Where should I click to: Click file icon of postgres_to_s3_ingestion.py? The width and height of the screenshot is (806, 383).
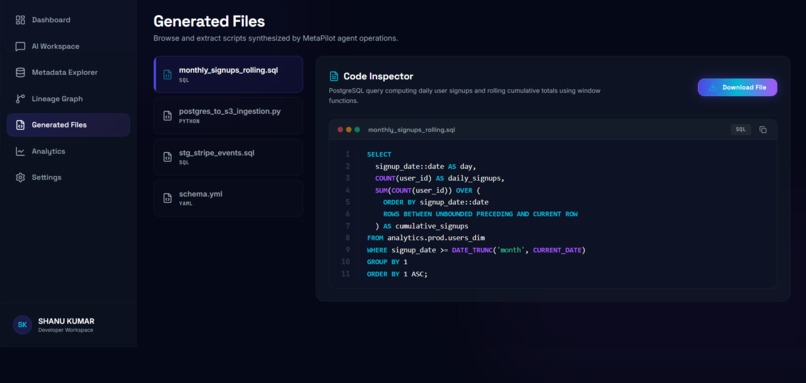click(x=167, y=116)
